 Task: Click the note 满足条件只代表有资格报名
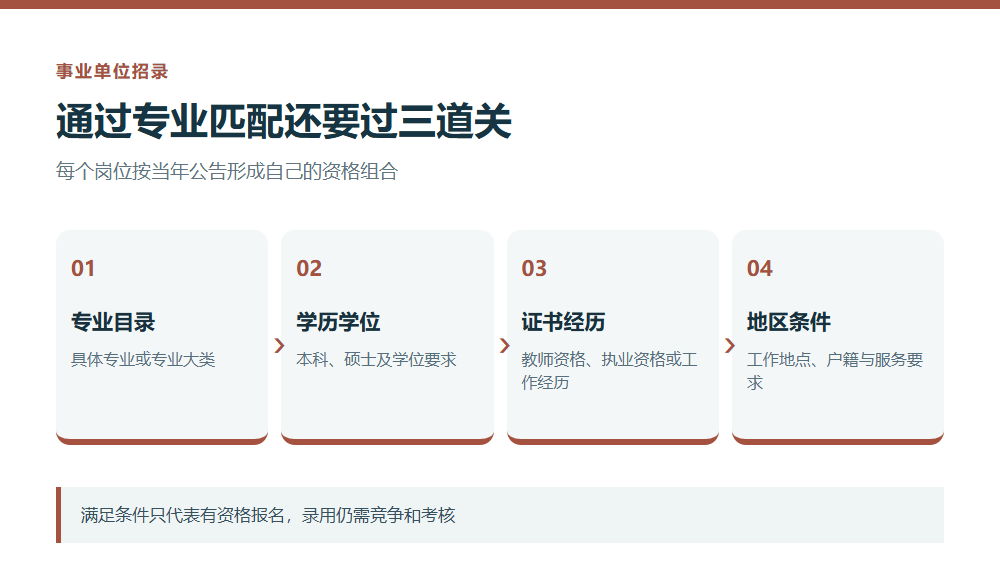coord(183,515)
